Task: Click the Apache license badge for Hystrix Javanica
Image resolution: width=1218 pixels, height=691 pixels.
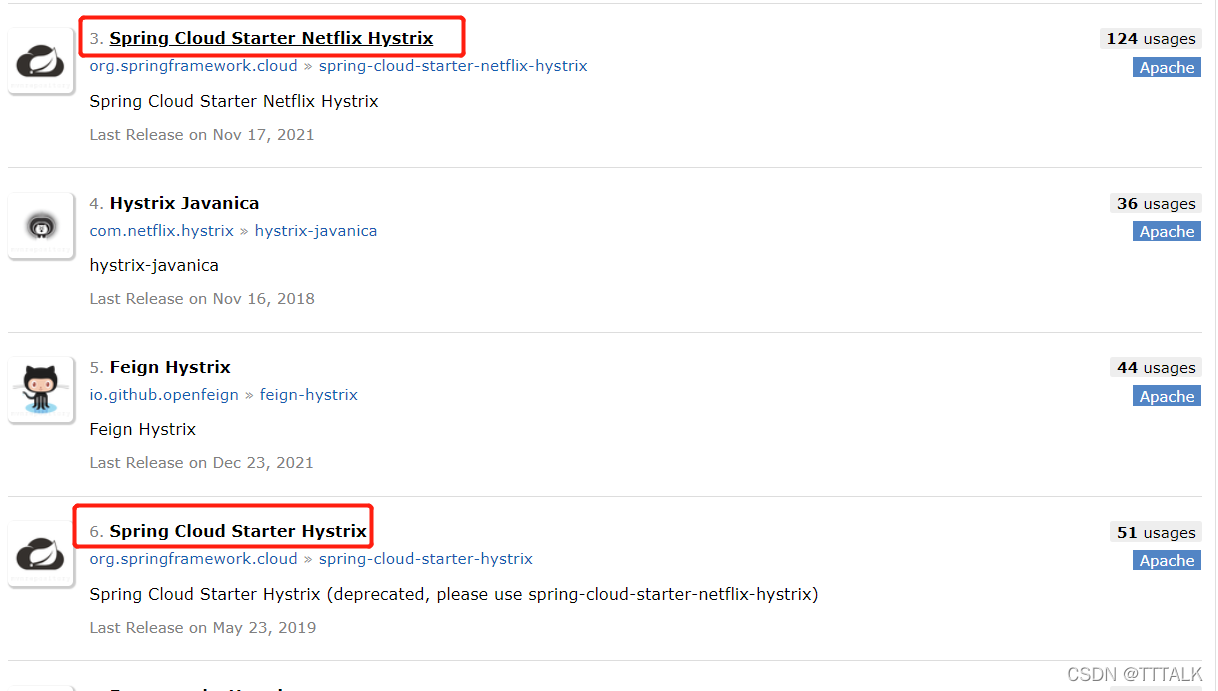Action: pyautogui.click(x=1167, y=232)
